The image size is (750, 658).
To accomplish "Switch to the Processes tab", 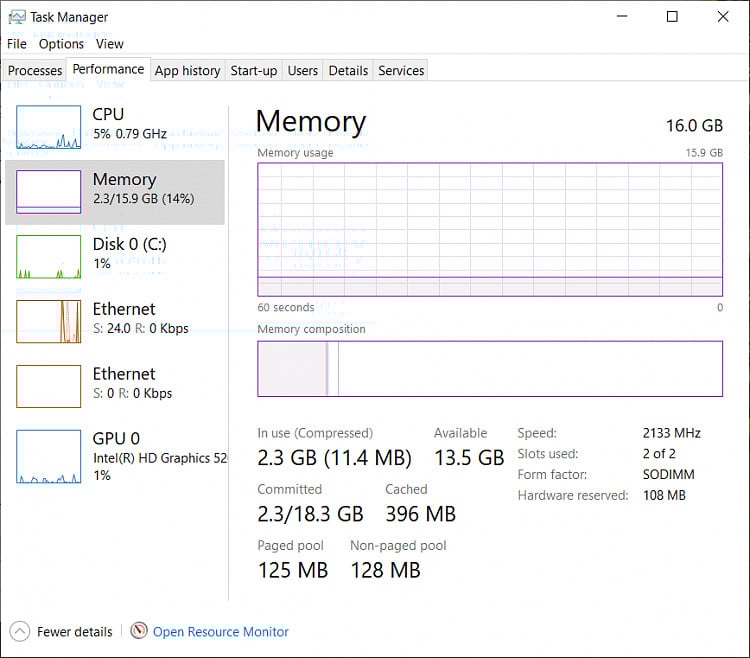I will click(x=35, y=70).
